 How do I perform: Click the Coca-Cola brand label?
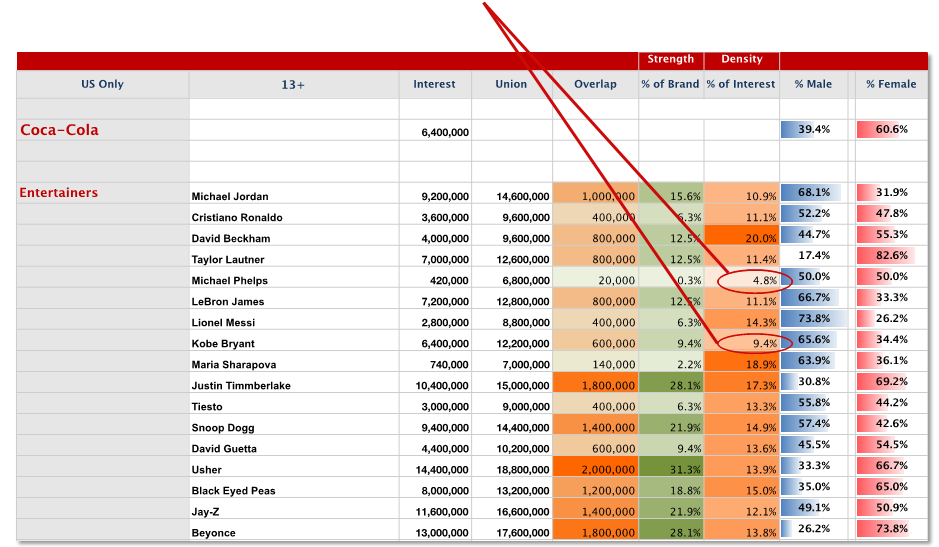click(59, 130)
